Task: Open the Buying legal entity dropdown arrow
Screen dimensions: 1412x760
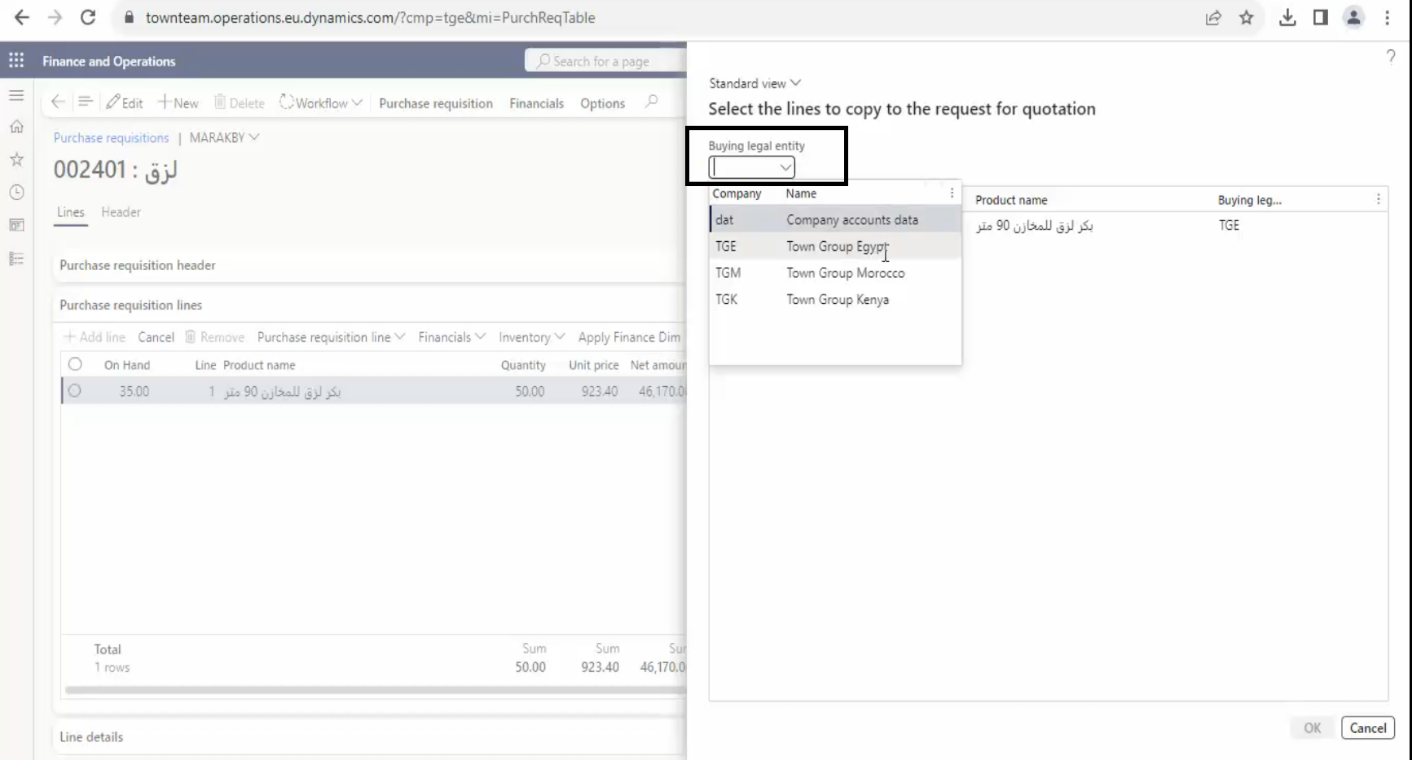Action: pyautogui.click(x=786, y=168)
